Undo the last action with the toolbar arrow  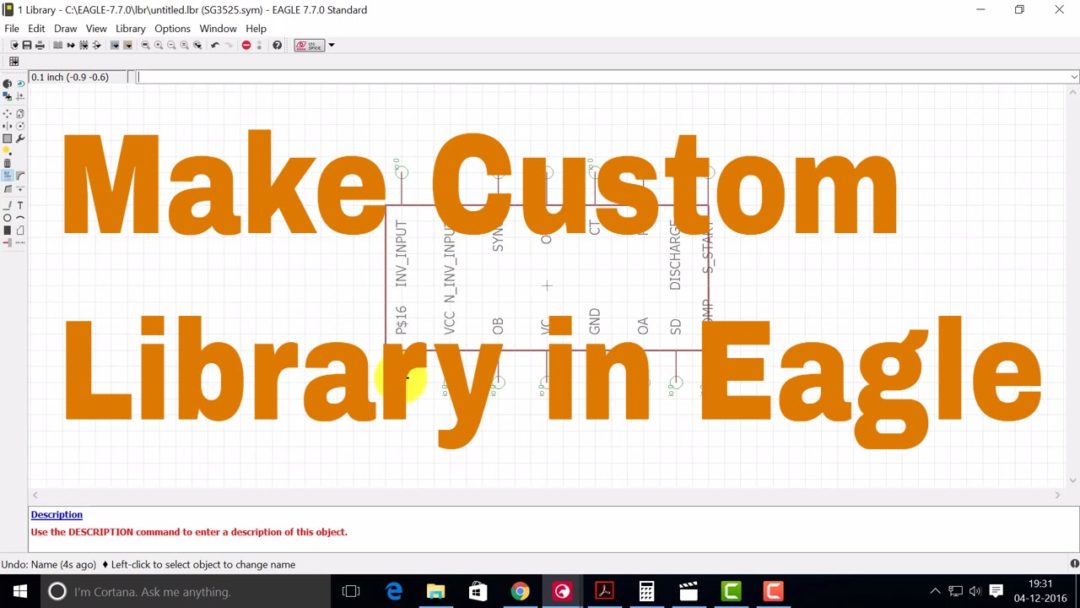(x=214, y=45)
